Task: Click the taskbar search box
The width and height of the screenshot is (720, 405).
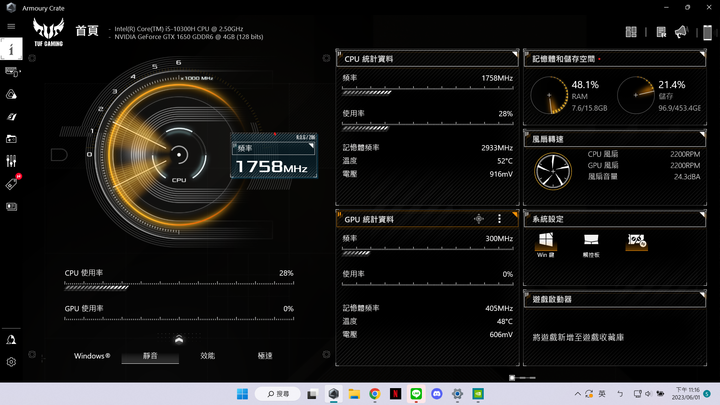Action: 278,394
